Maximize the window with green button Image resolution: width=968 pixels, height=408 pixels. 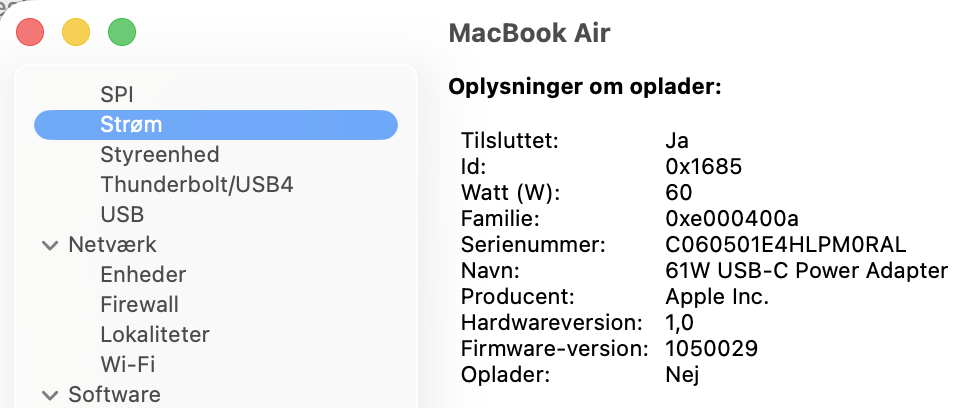(121, 32)
